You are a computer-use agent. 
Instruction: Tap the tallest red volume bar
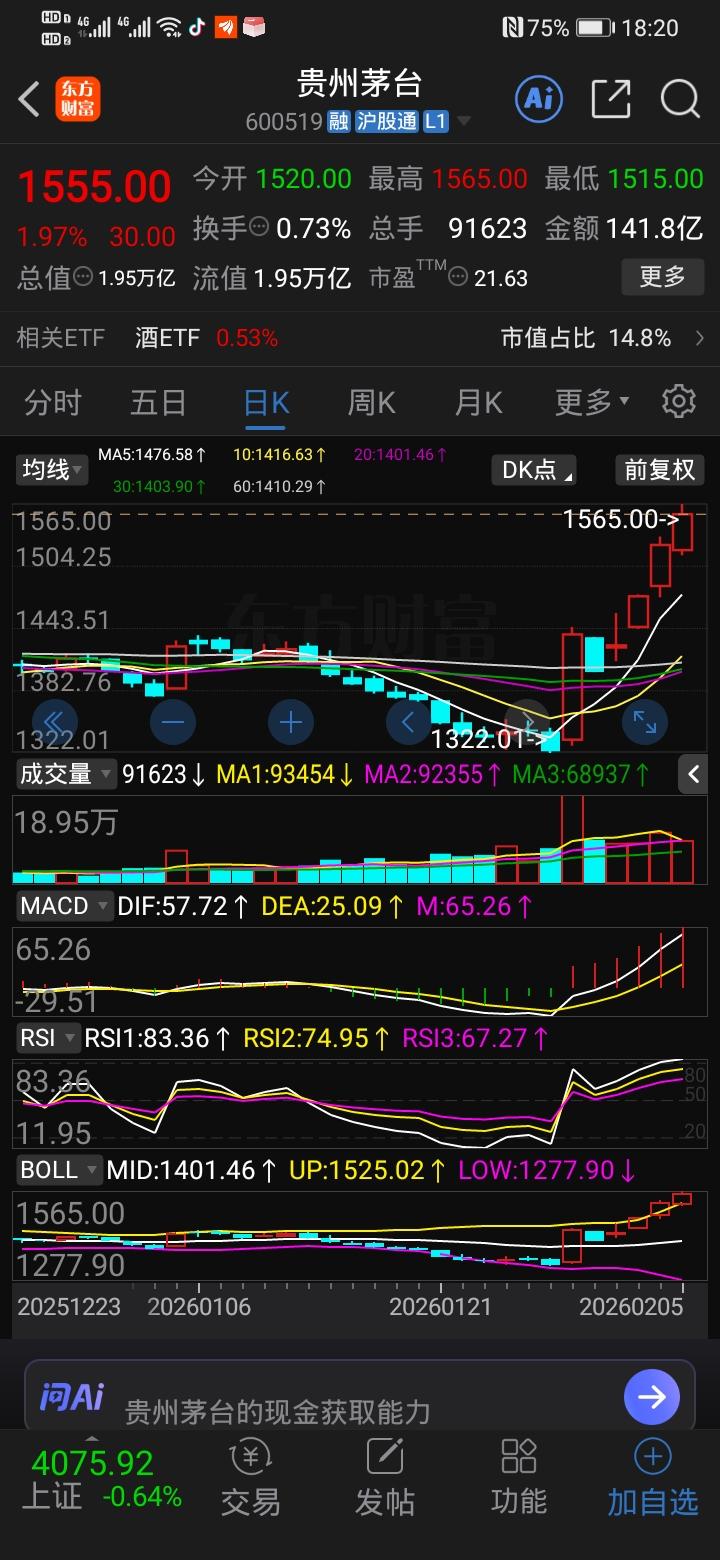pos(572,840)
